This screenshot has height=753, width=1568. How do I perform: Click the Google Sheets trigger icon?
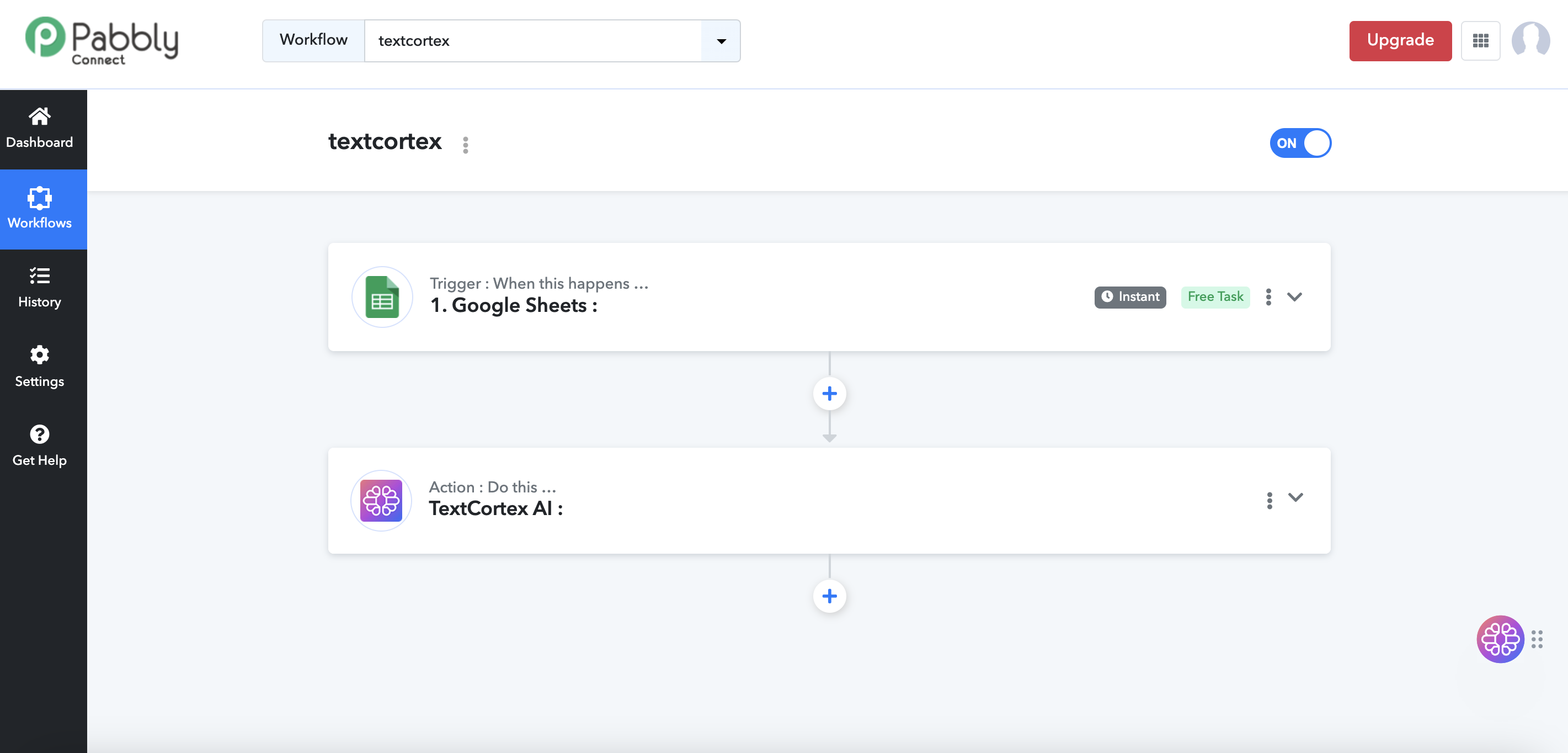[x=382, y=296]
